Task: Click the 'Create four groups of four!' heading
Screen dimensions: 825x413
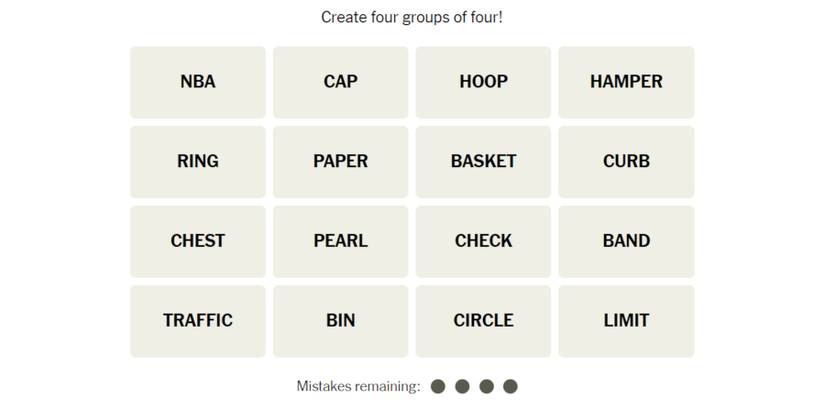Action: pyautogui.click(x=412, y=17)
